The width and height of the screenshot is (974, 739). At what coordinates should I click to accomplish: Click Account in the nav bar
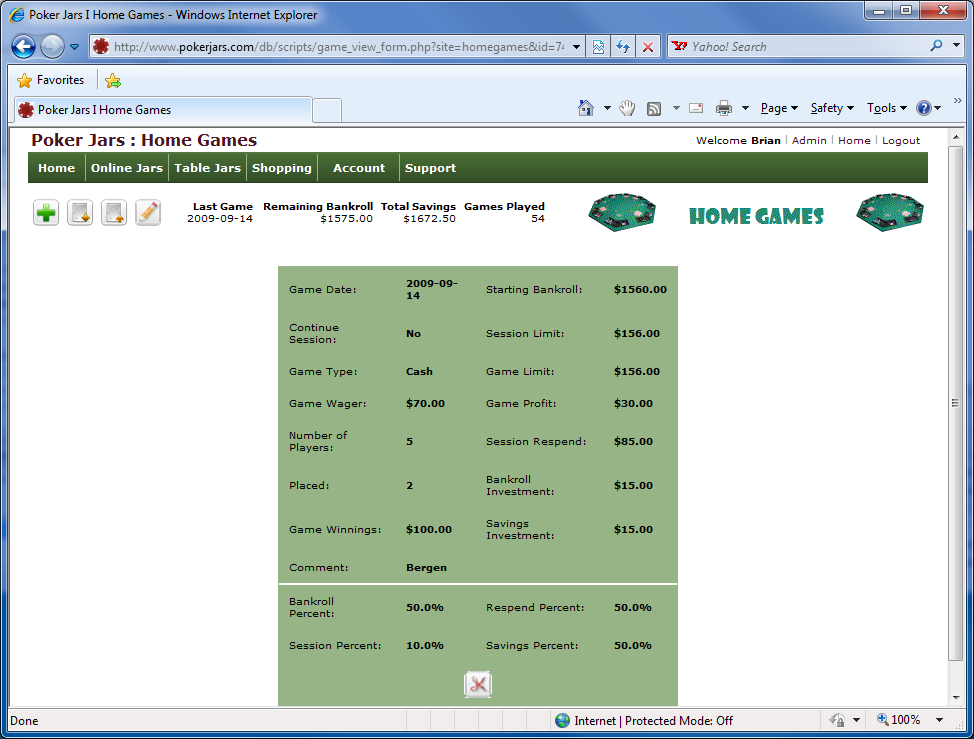click(x=359, y=168)
